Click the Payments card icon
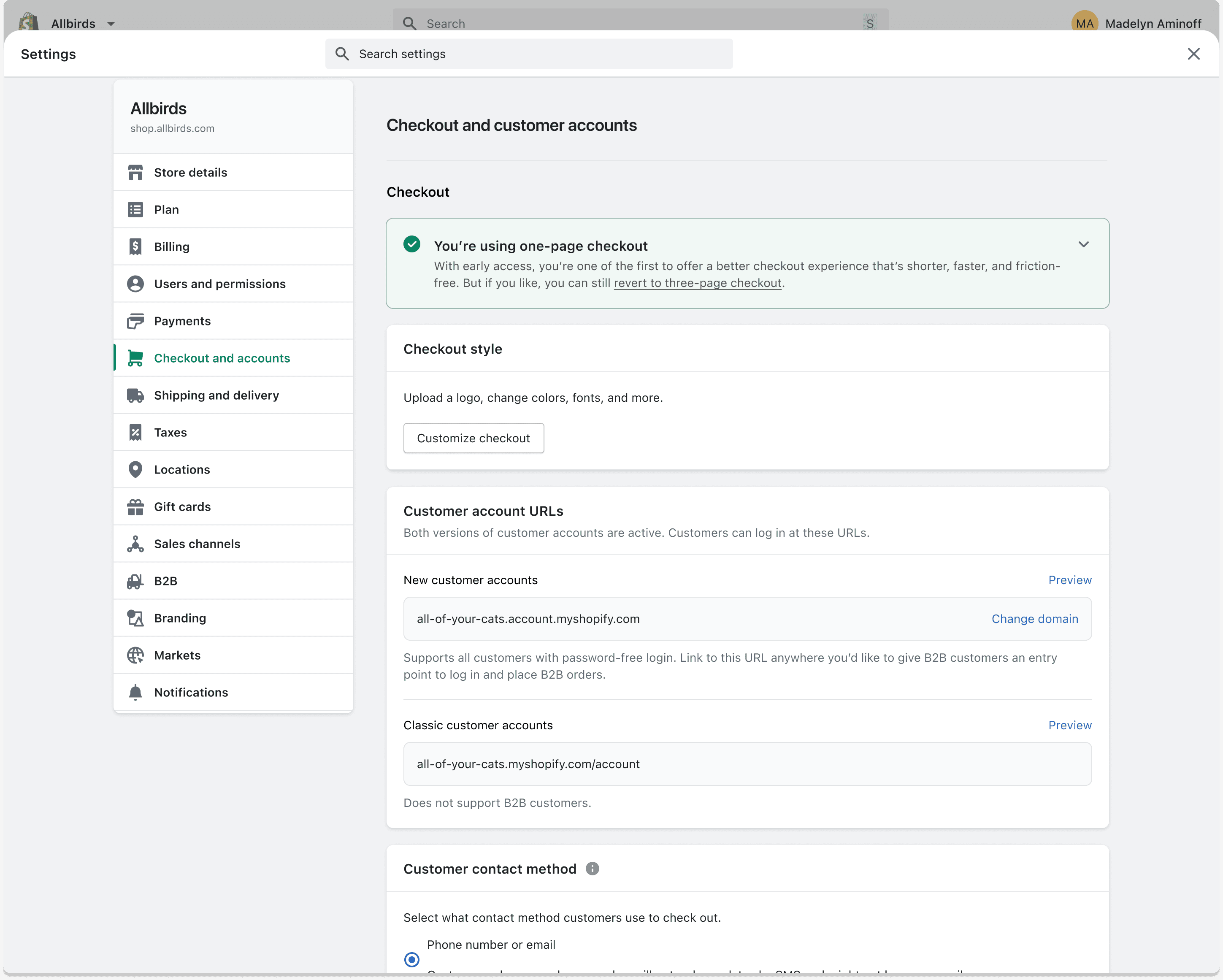Image resolution: width=1223 pixels, height=980 pixels. pyautogui.click(x=135, y=321)
